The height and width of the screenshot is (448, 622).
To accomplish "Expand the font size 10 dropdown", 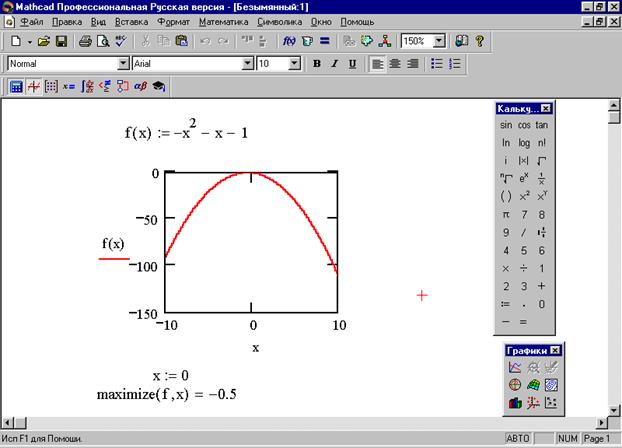I will click(294, 63).
